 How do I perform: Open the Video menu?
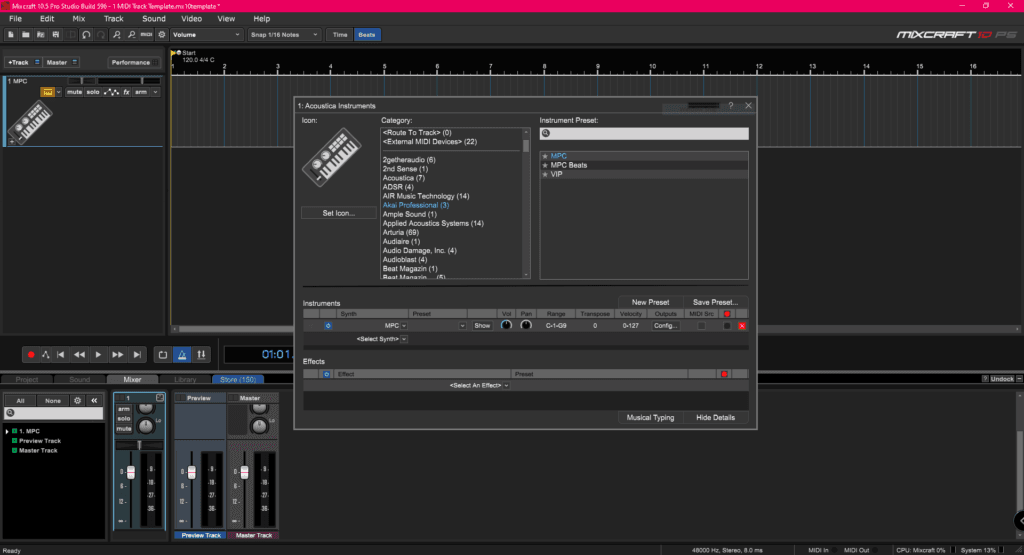[191, 19]
